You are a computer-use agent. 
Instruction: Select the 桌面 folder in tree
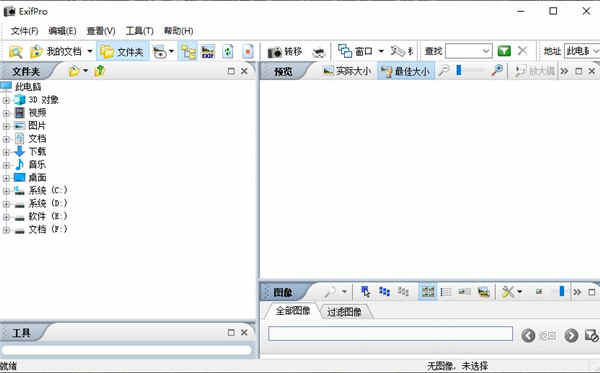(37, 178)
